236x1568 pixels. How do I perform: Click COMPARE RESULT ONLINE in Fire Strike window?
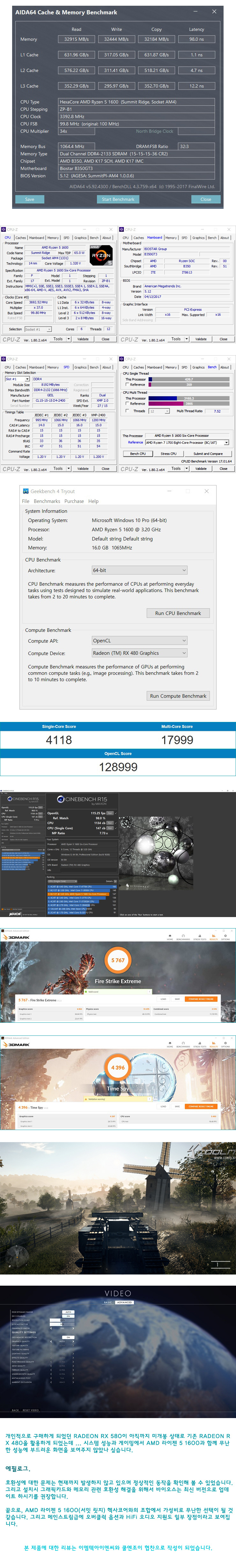point(201,999)
